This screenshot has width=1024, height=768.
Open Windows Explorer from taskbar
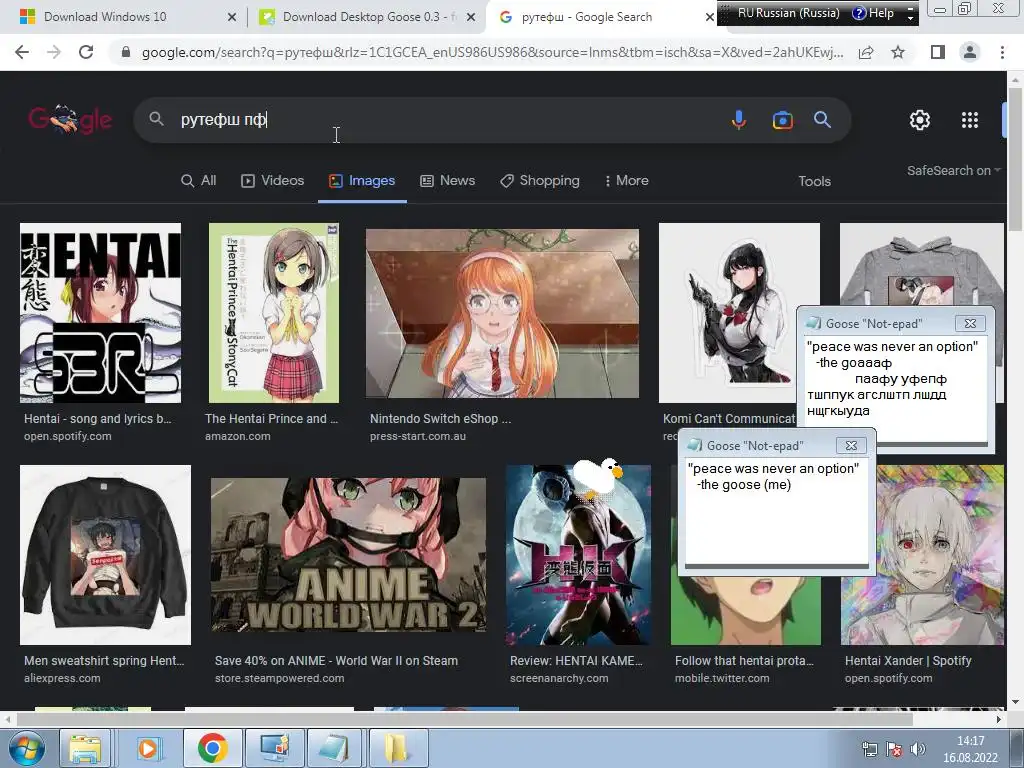(x=84, y=748)
